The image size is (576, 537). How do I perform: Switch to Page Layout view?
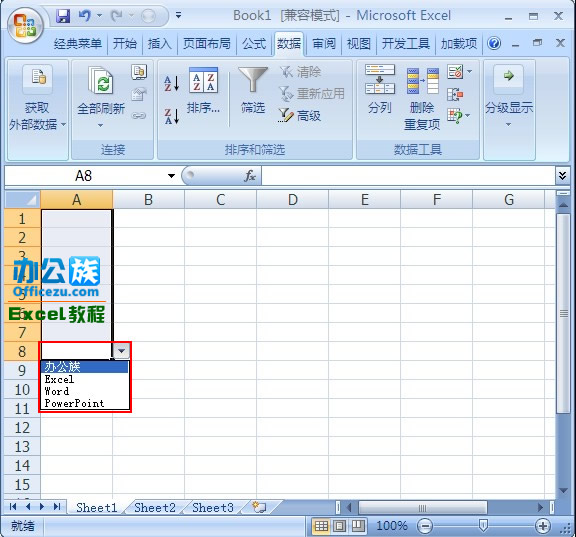(339, 526)
